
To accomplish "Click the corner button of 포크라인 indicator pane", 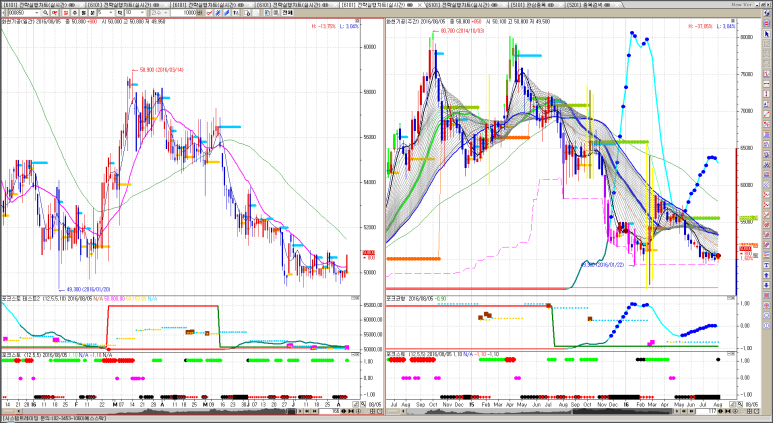I will (x=731, y=298).
